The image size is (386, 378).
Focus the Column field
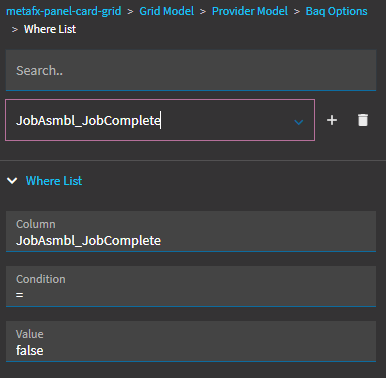(191, 231)
